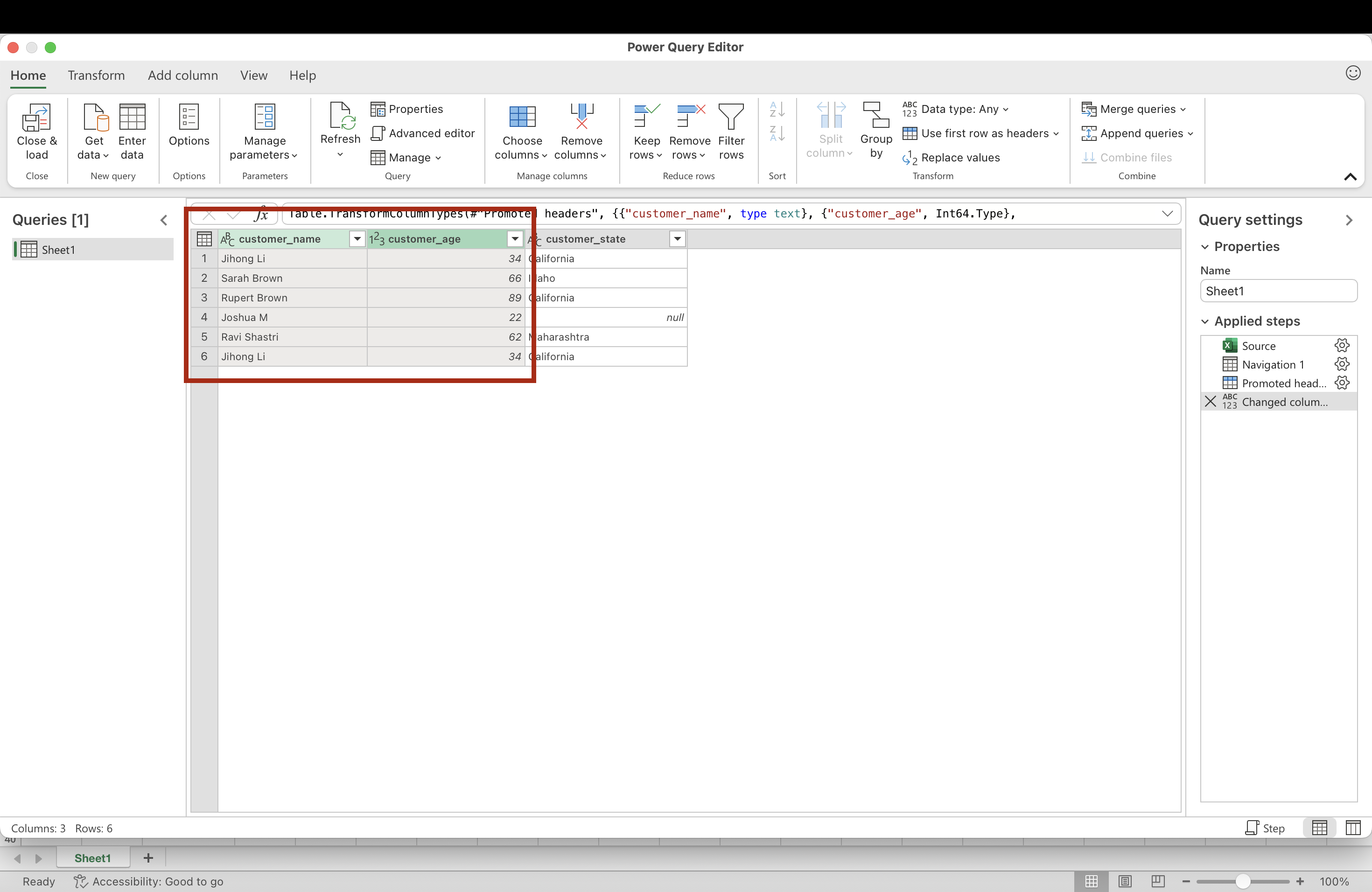Screen dimensions: 1372x892
Task: Open Choose columns tool
Action: (522, 118)
